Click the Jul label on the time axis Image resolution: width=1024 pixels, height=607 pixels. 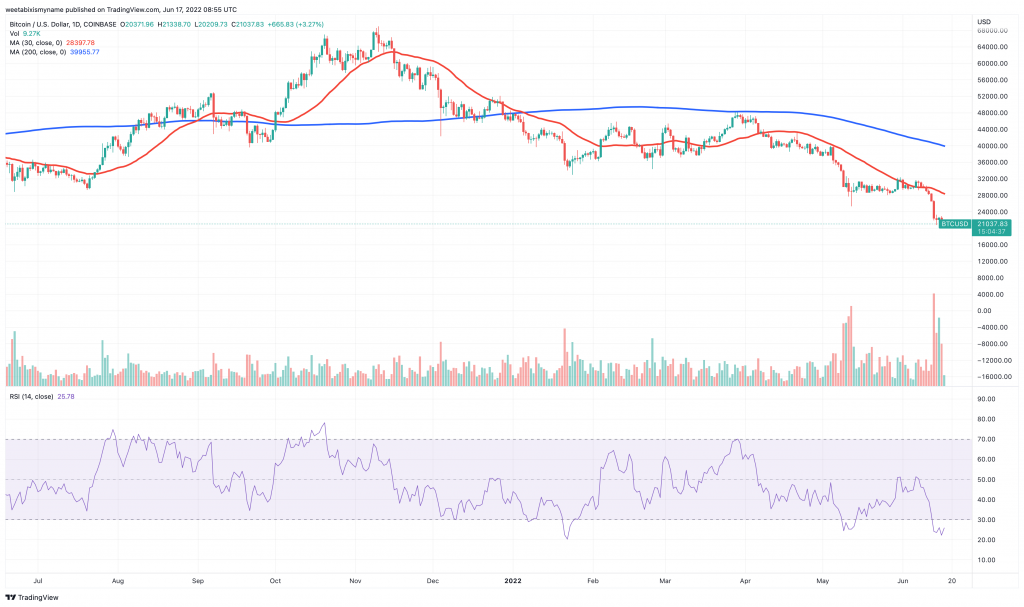tap(38, 580)
